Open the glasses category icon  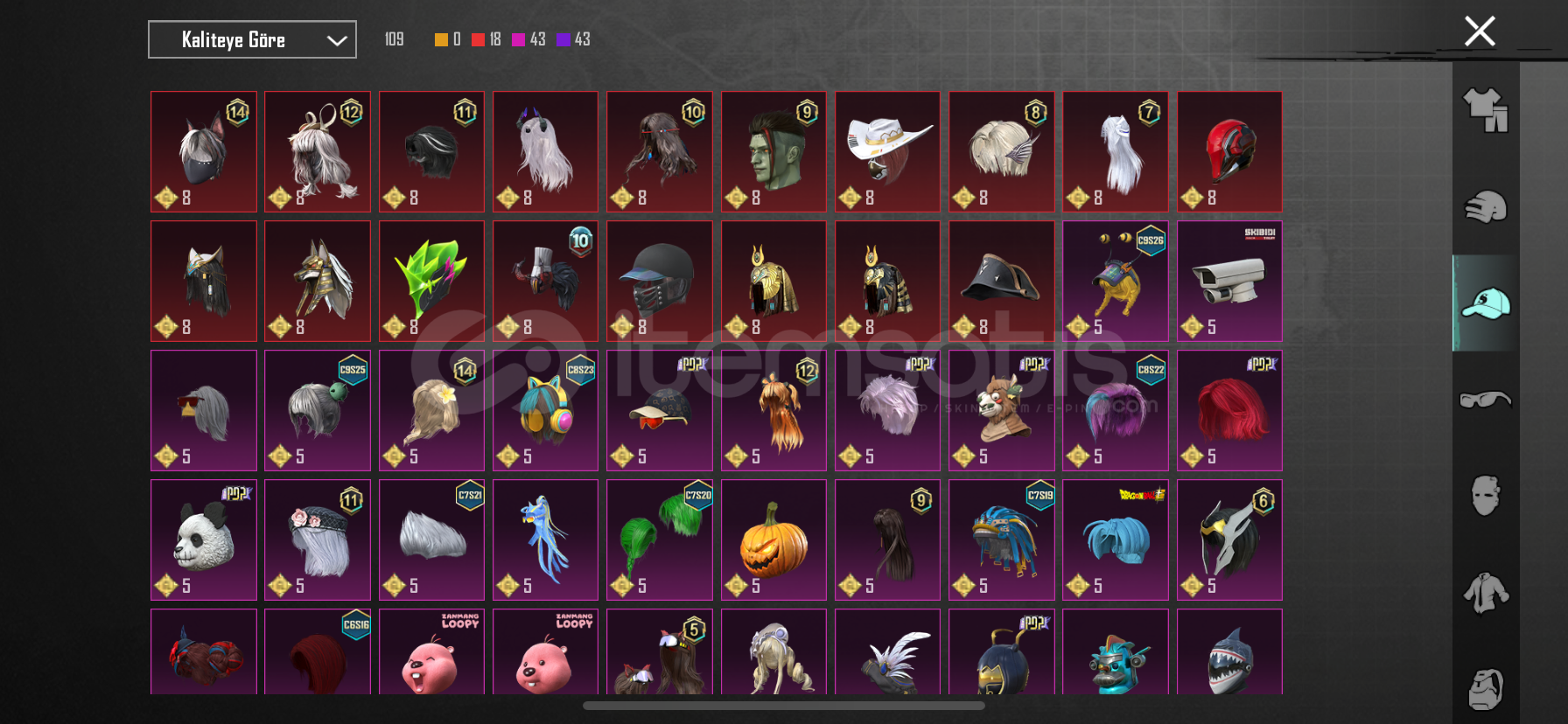pos(1486,400)
